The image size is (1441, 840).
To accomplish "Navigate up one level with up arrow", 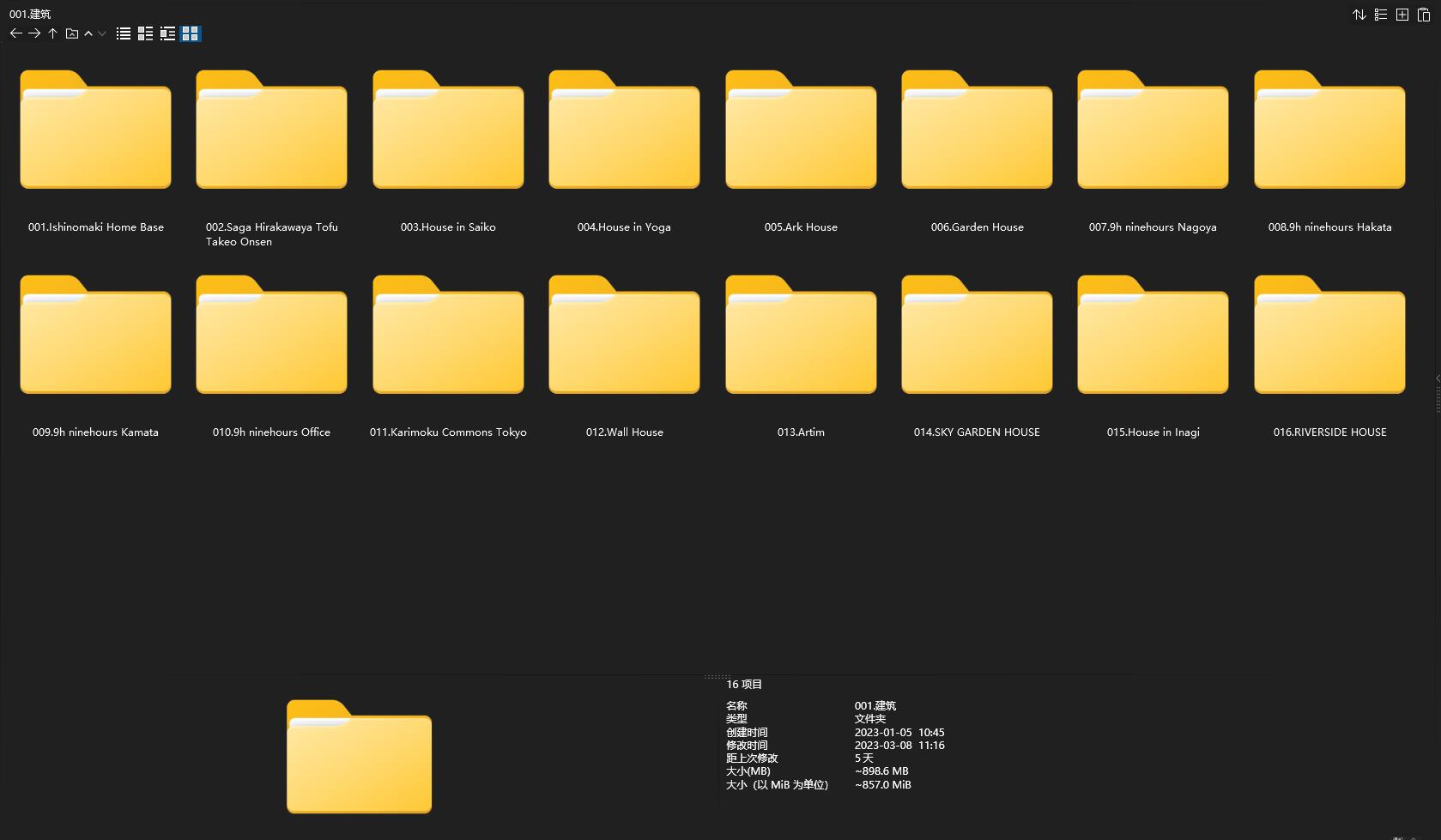I will 53,33.
